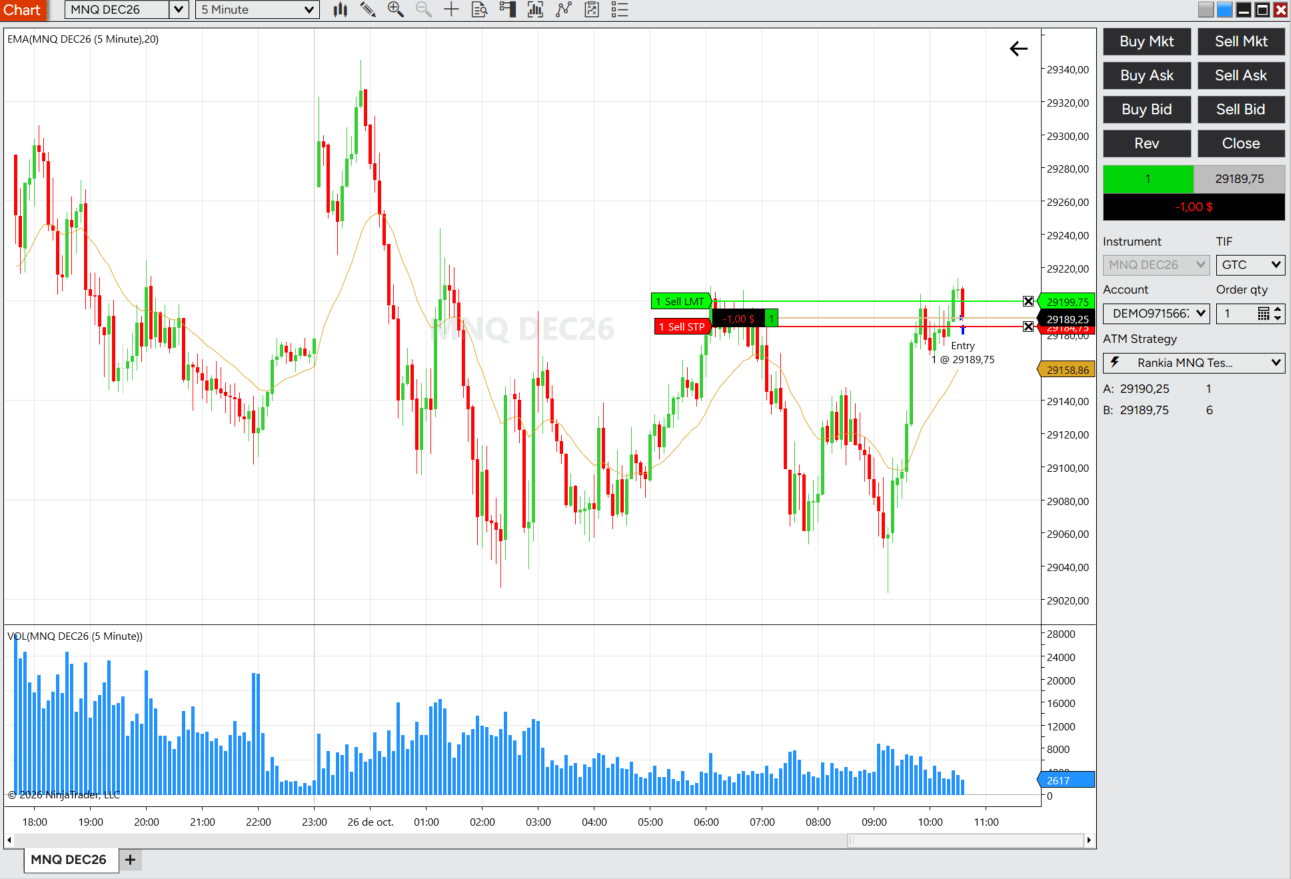Click the gray instrument link square
Viewport: 1291px width, 879px height.
[1206, 10]
